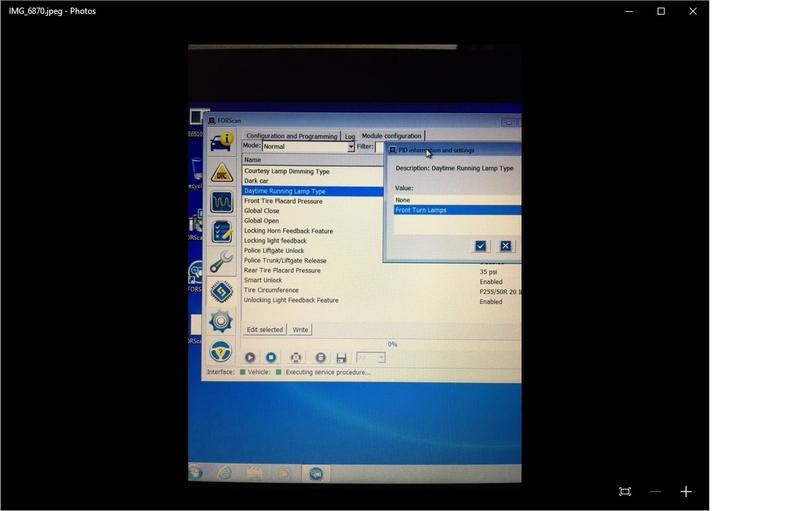Viewport: 800px width, 511px height.
Task: Select the Smart Unlock row
Action: click(312, 280)
